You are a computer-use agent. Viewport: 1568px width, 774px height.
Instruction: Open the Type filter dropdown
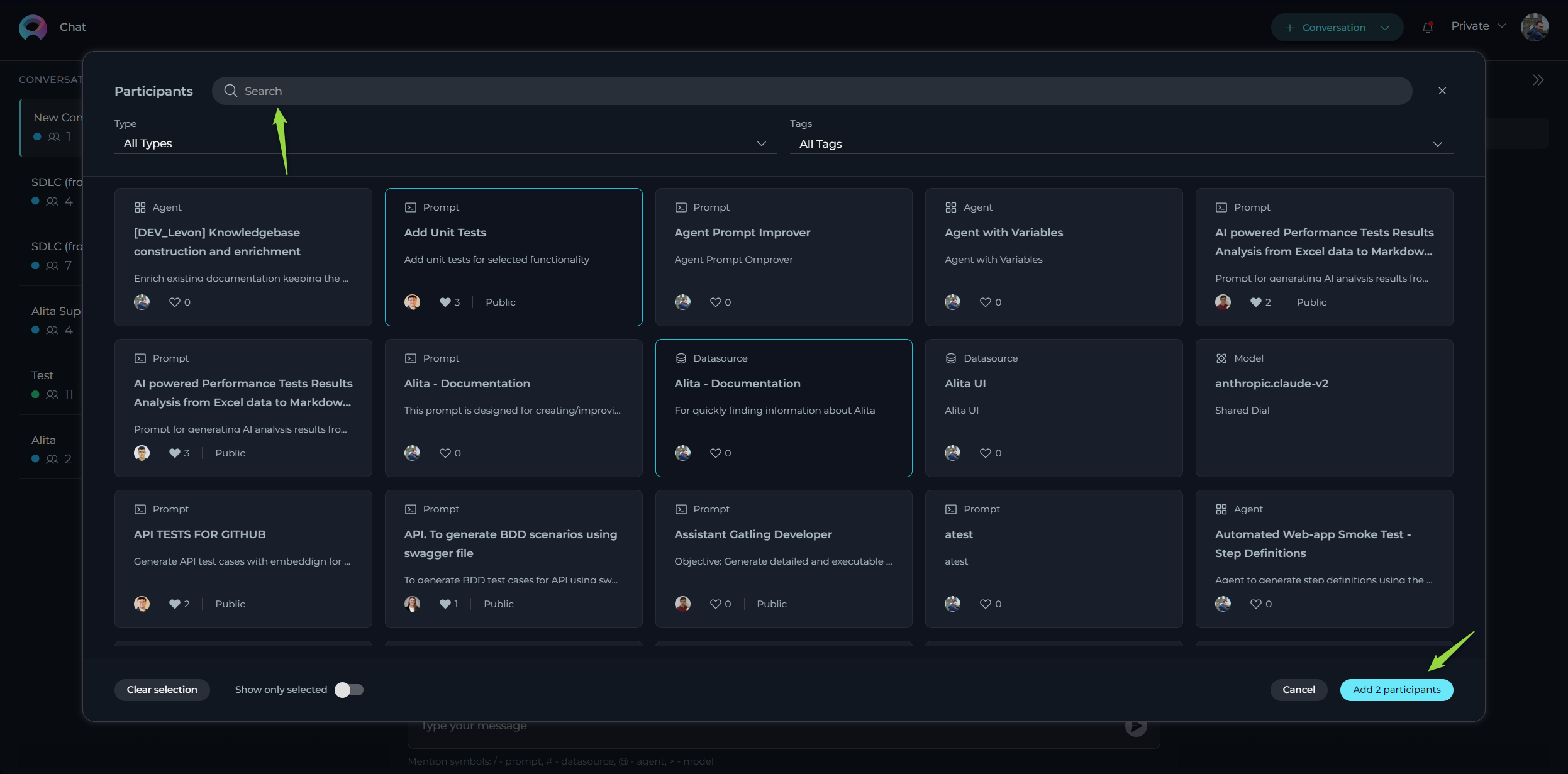point(445,143)
